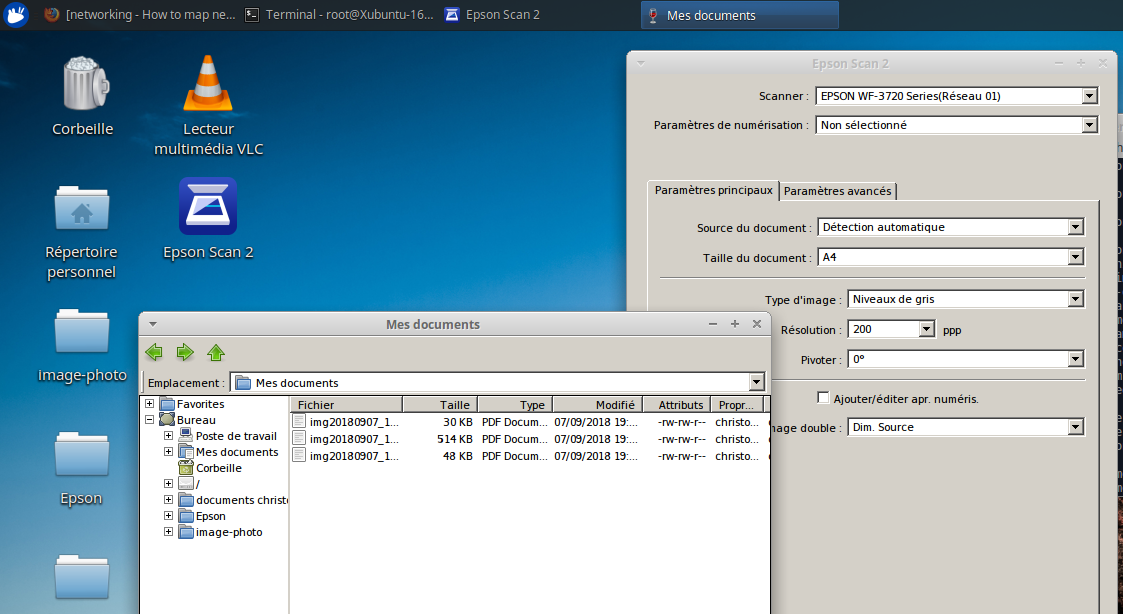1123x614 pixels.
Task: Open the Scanner selection dropdown
Action: click(x=1090, y=96)
